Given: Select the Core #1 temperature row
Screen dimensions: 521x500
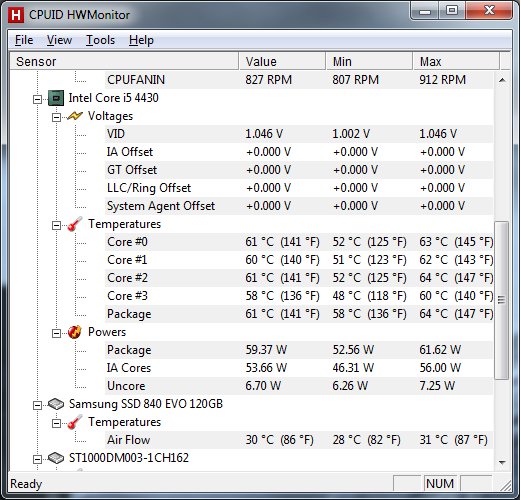Looking at the screenshot, I should point(299,260).
